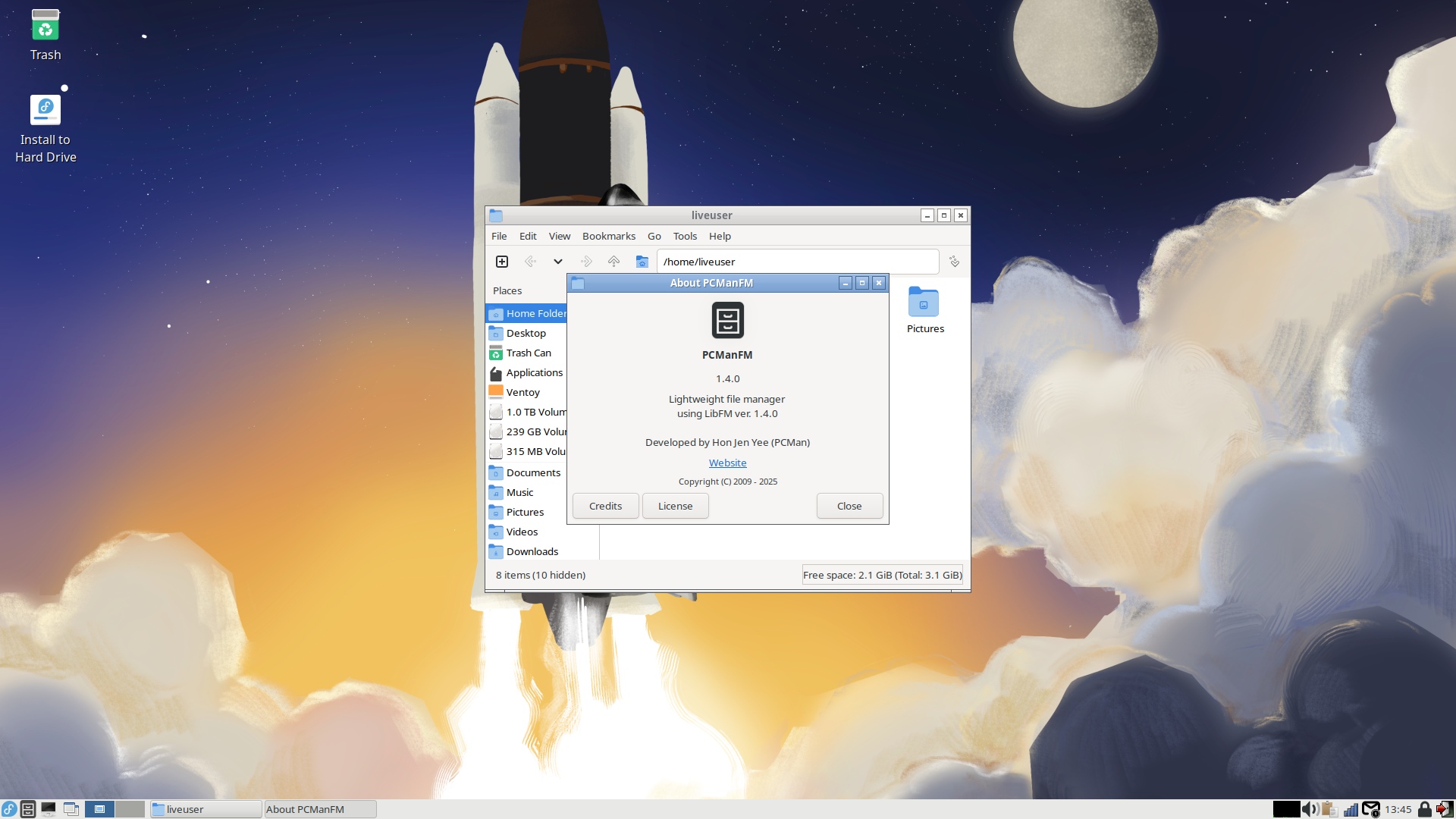1456x819 pixels.
Task: Select Applications in the Places sidebar
Action: coord(534,372)
